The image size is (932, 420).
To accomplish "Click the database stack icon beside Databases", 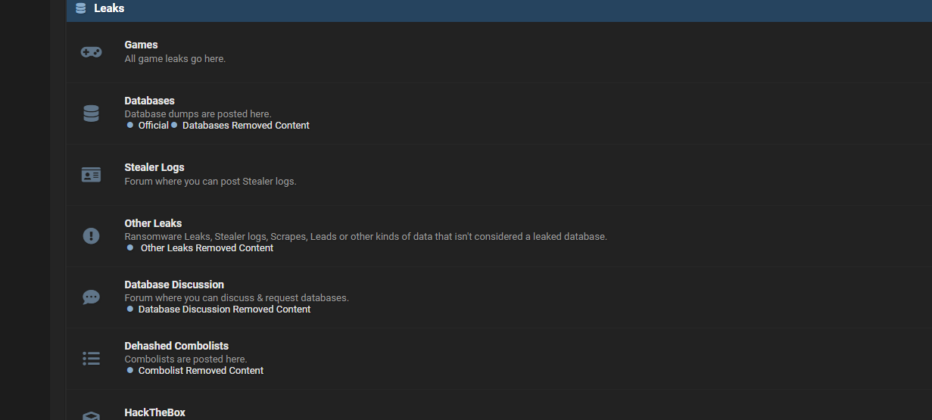I will 91,113.
